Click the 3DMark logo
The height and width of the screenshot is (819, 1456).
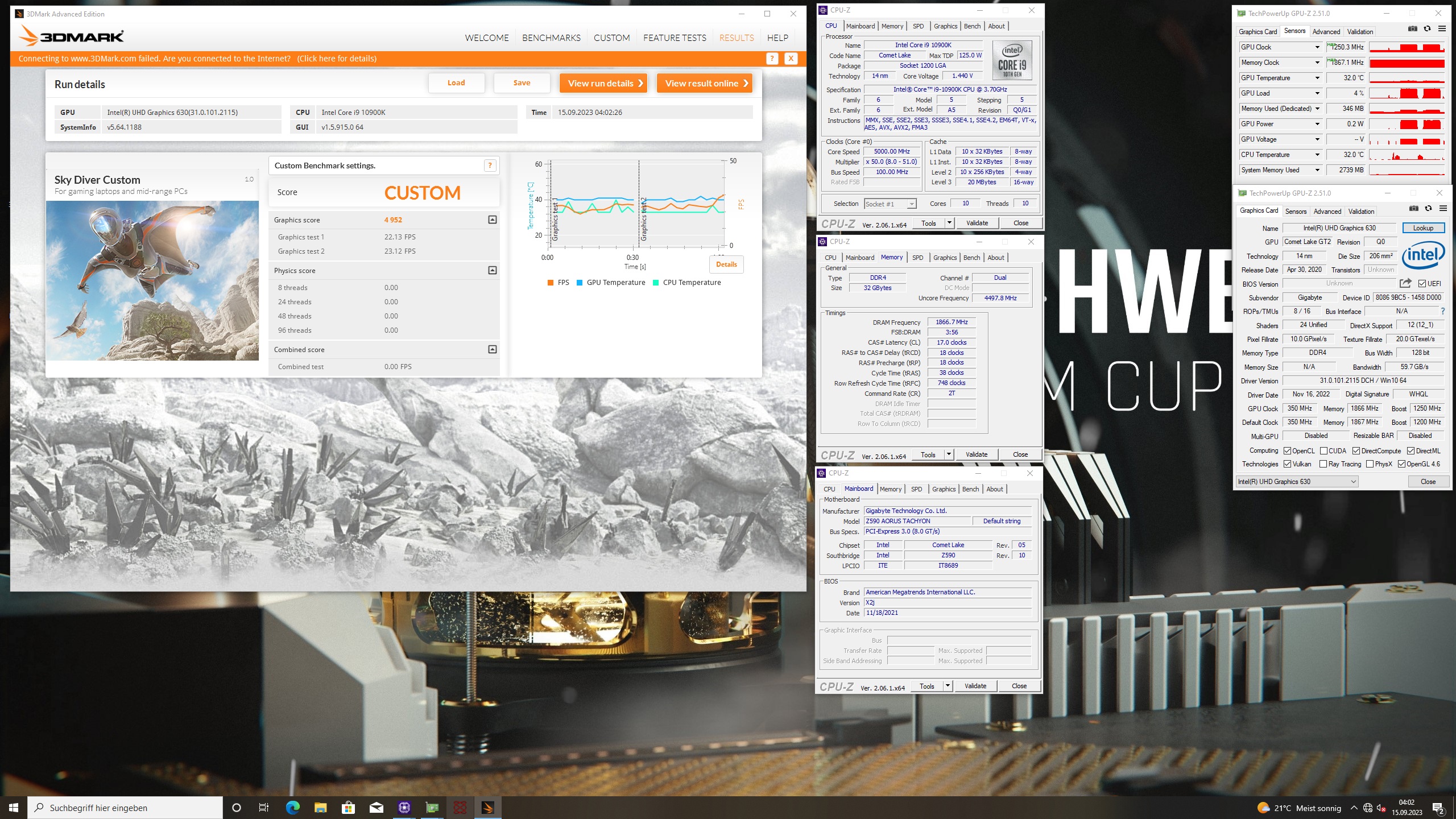pyautogui.click(x=71, y=36)
